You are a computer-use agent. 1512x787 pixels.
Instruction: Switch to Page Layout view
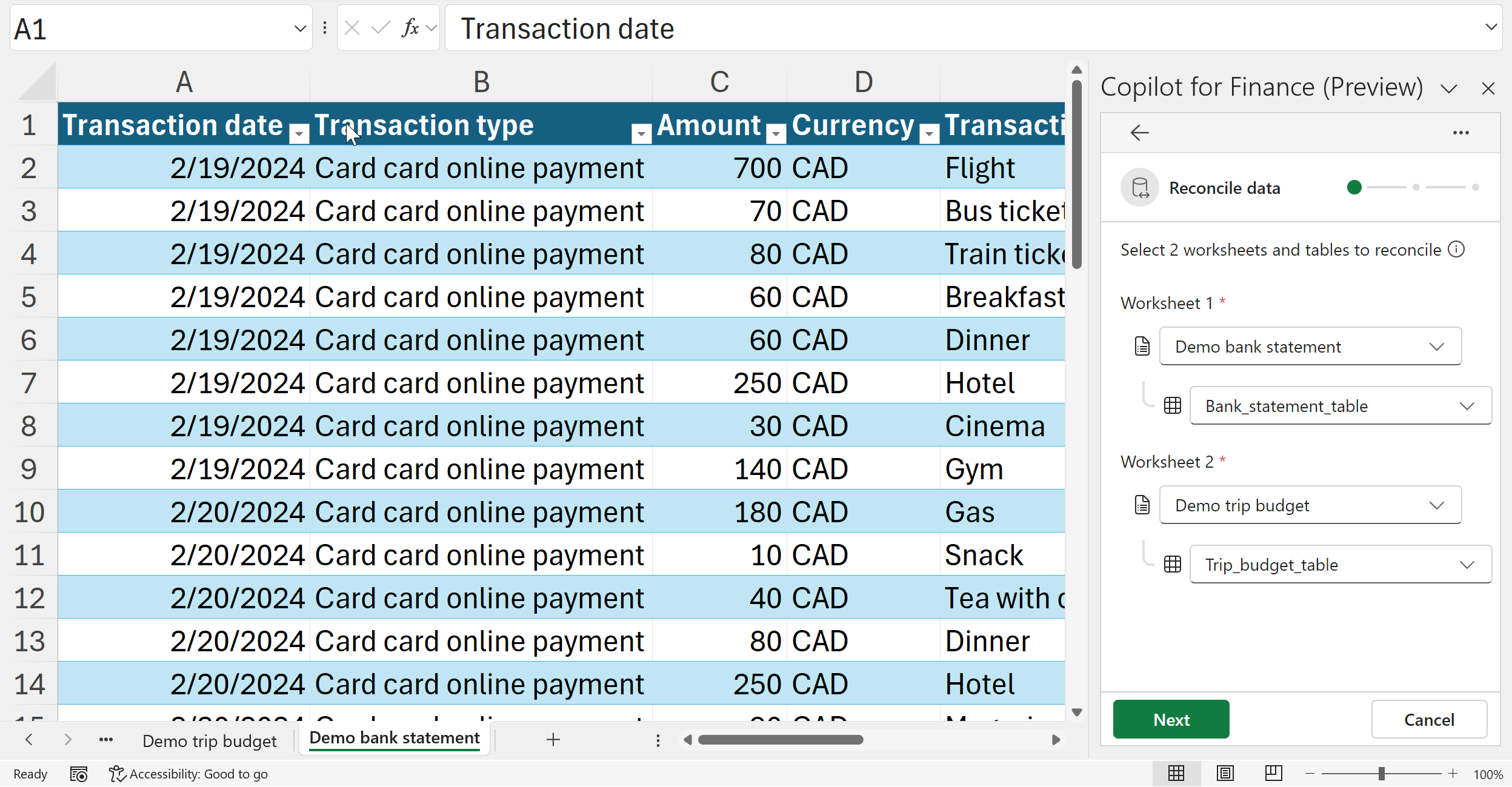1225,773
